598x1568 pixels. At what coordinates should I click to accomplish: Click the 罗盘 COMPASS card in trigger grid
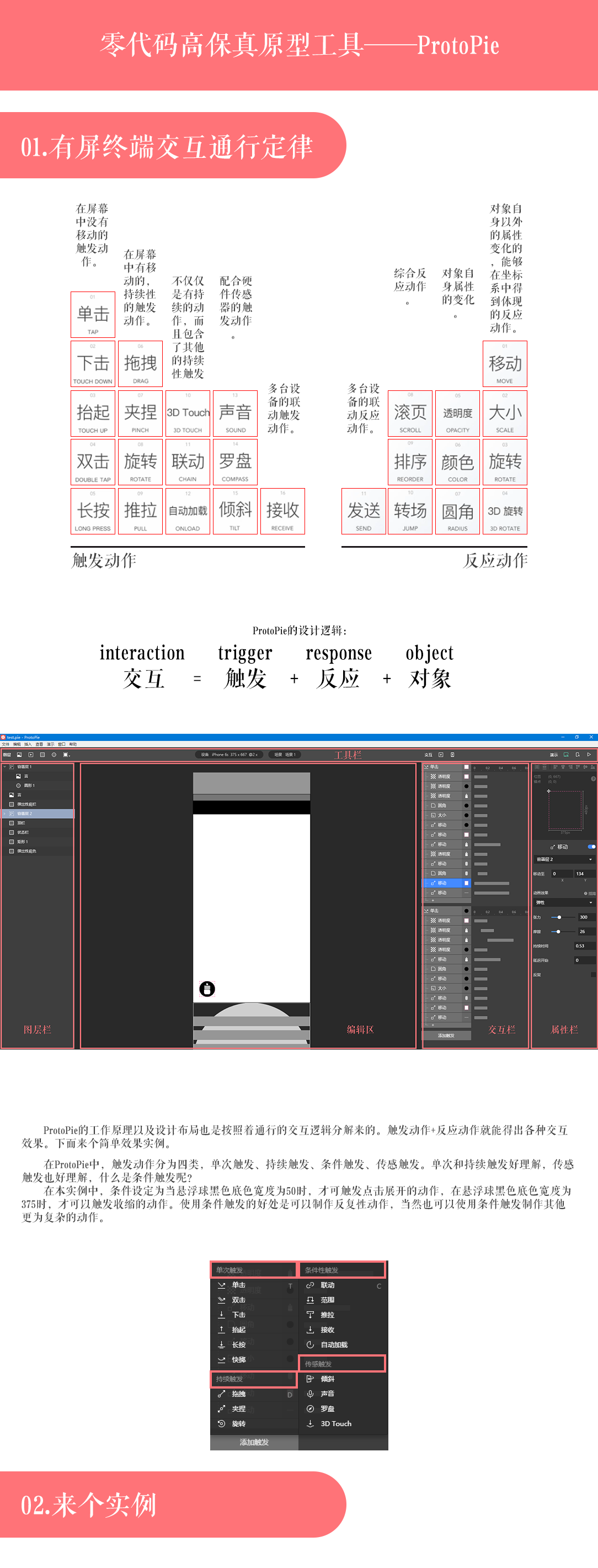235,462
